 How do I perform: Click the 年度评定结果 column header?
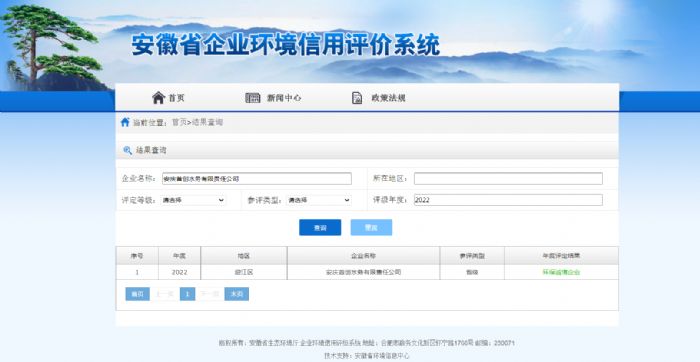pos(562,256)
